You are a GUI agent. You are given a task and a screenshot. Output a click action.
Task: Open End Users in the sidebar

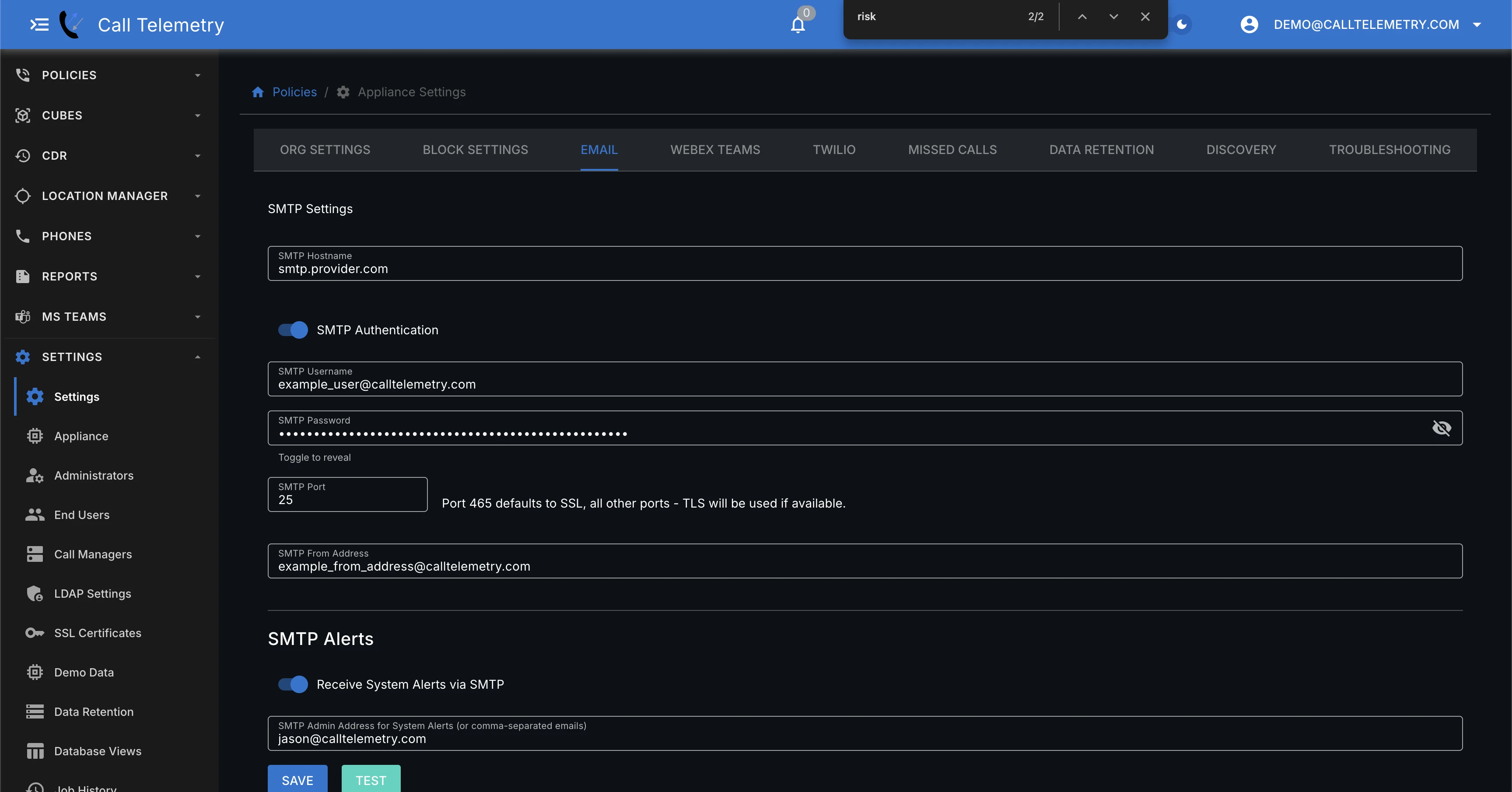pyautogui.click(x=115, y=515)
